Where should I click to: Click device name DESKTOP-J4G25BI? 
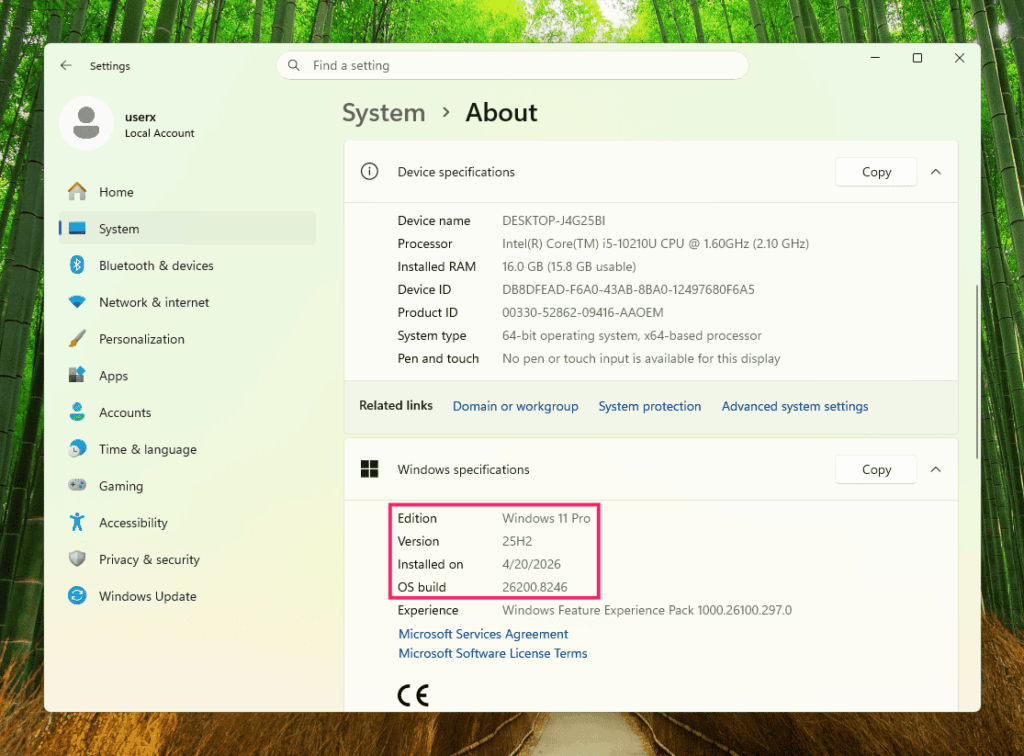553,221
